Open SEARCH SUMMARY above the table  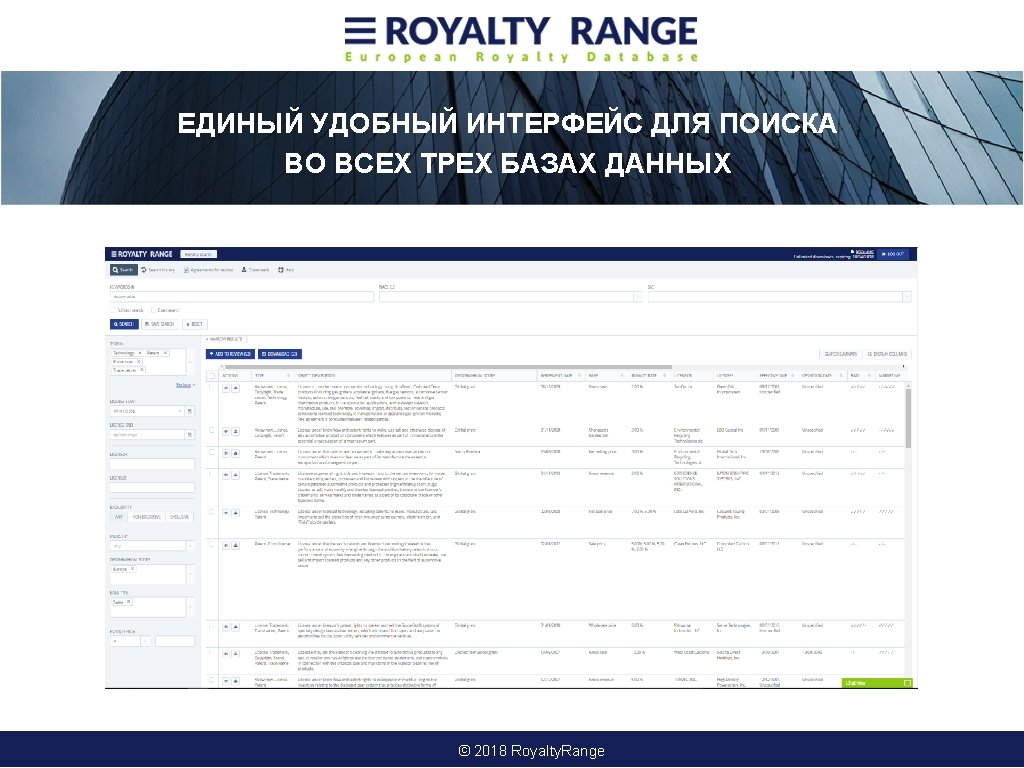pos(840,354)
